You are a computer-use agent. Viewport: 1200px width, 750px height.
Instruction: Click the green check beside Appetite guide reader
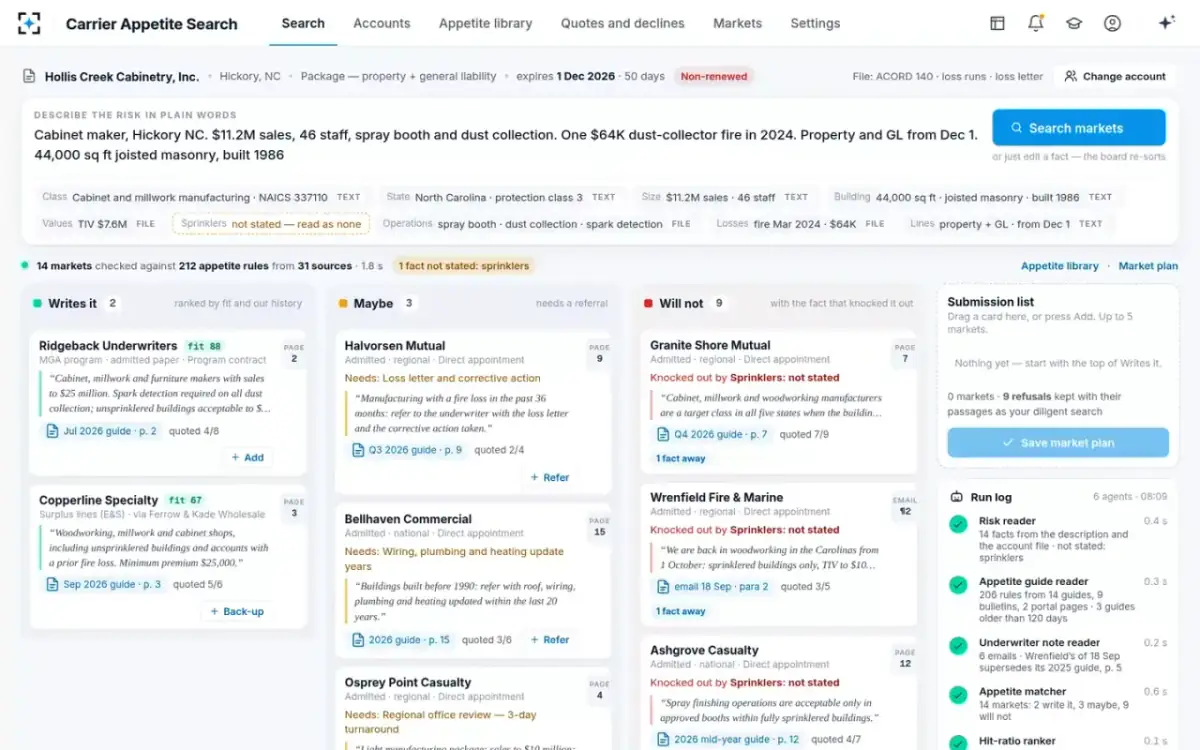pos(958,583)
